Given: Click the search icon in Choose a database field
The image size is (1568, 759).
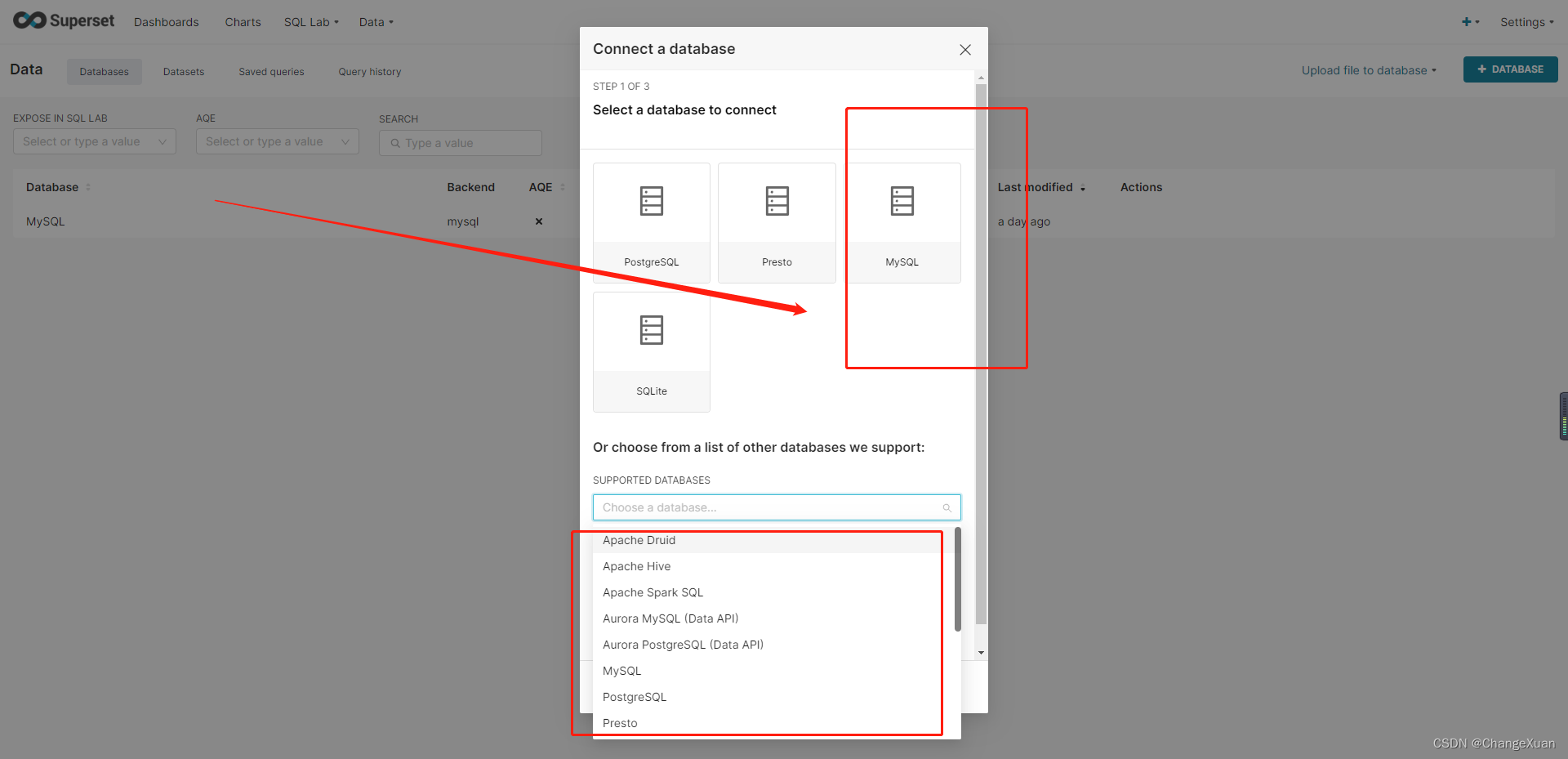Looking at the screenshot, I should coord(947,508).
